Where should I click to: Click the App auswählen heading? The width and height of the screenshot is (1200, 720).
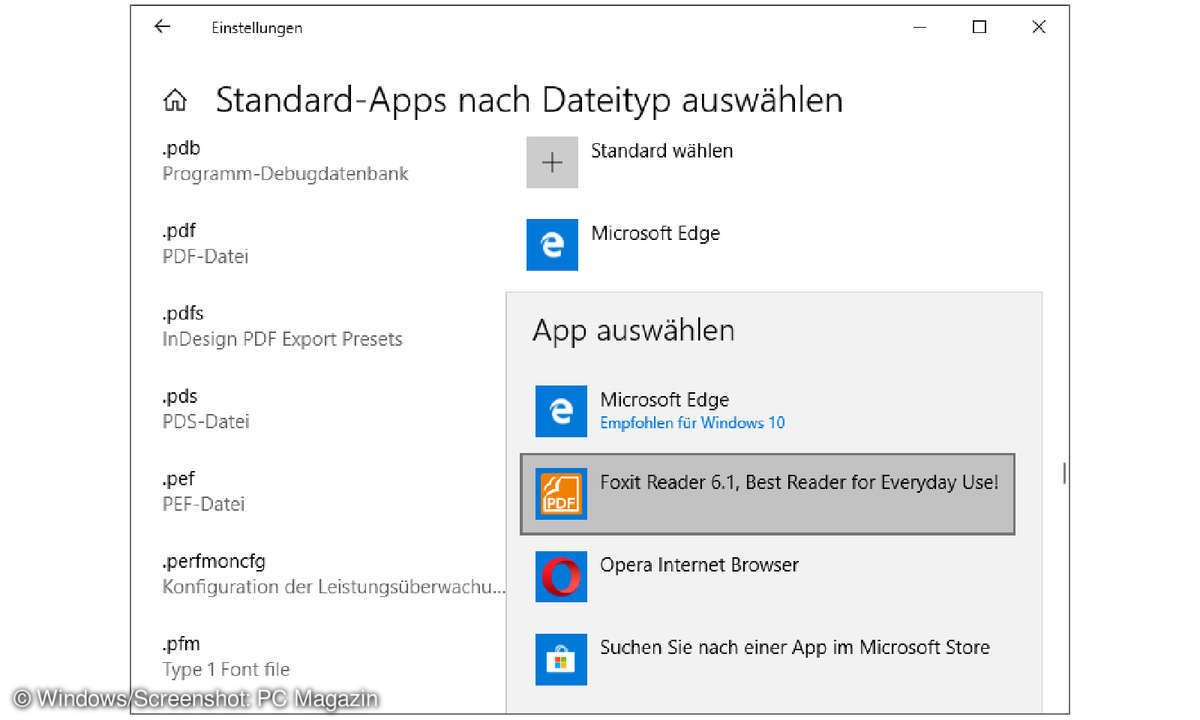(633, 331)
